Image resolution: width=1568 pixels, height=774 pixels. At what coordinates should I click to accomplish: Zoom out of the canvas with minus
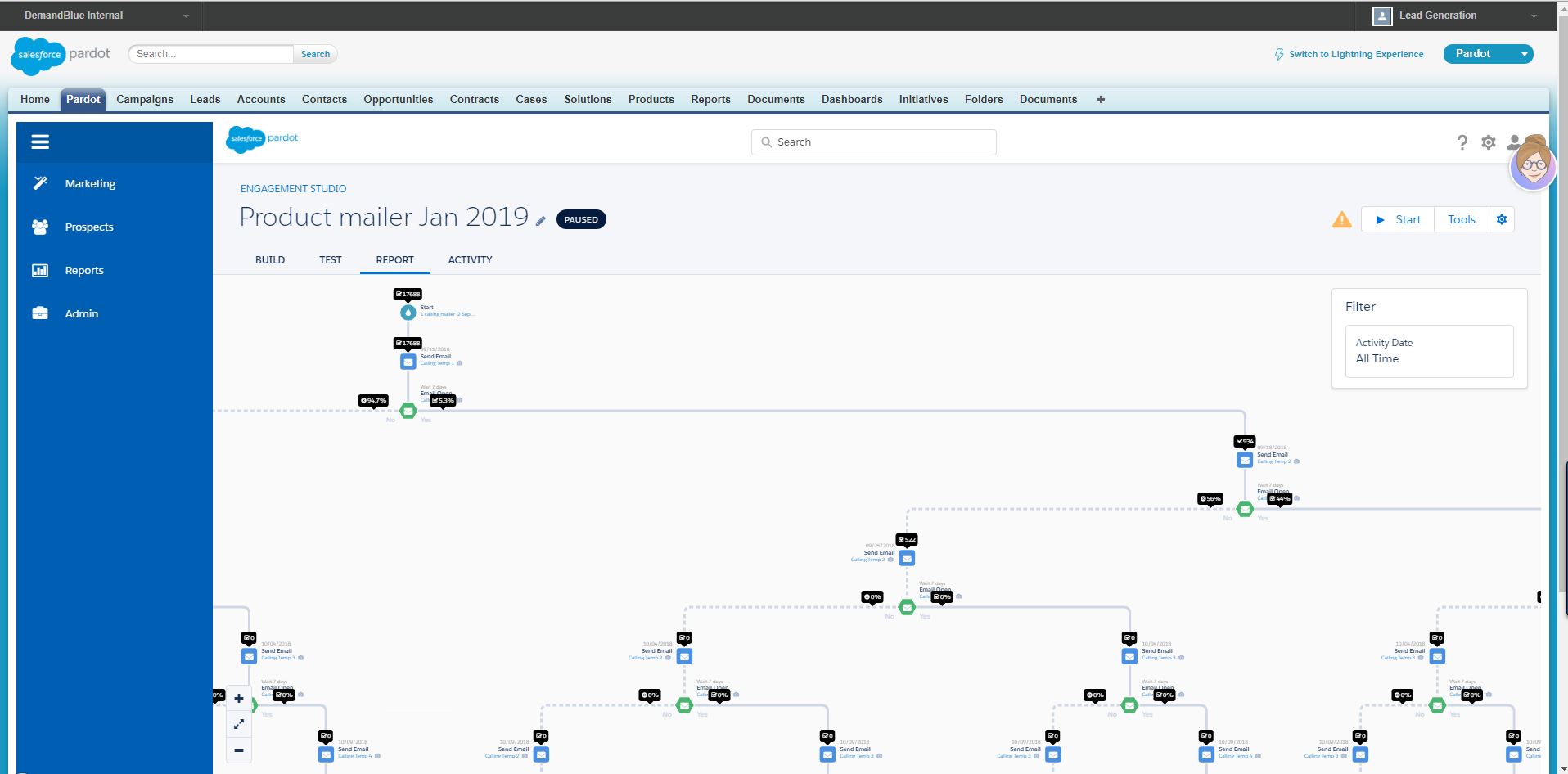[239, 750]
